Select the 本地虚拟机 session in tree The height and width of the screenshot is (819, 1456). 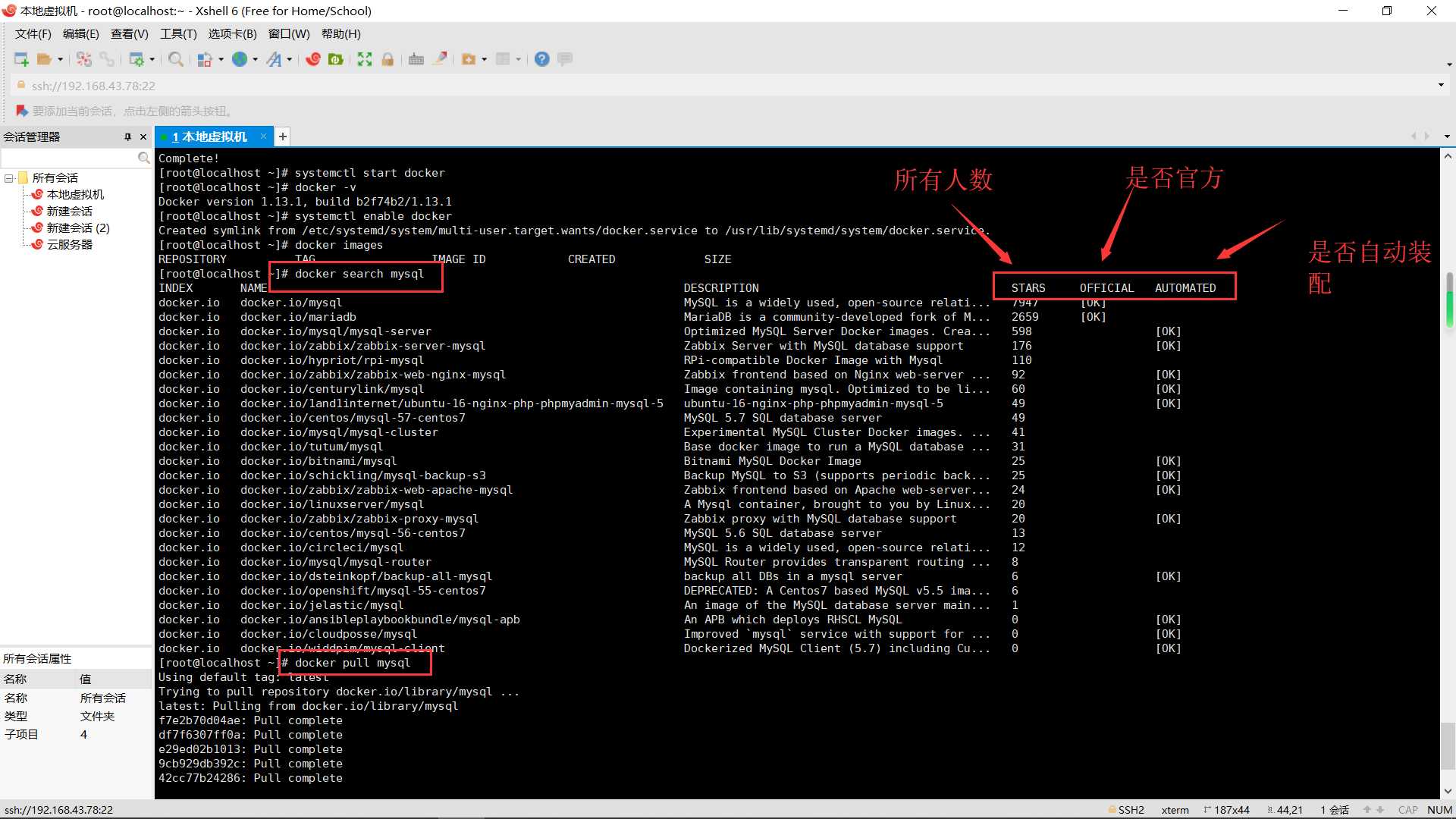tap(75, 195)
